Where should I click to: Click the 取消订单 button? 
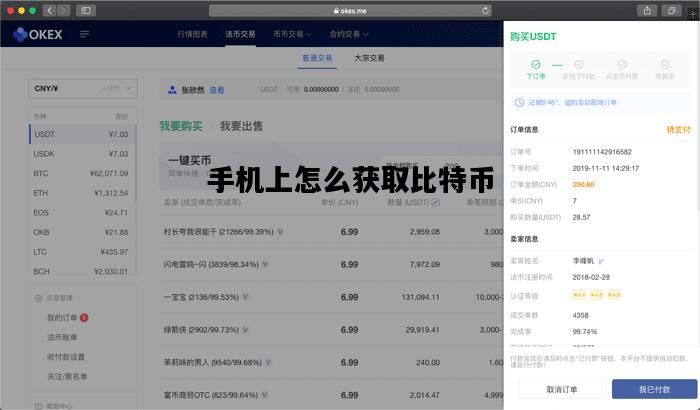tap(562, 389)
